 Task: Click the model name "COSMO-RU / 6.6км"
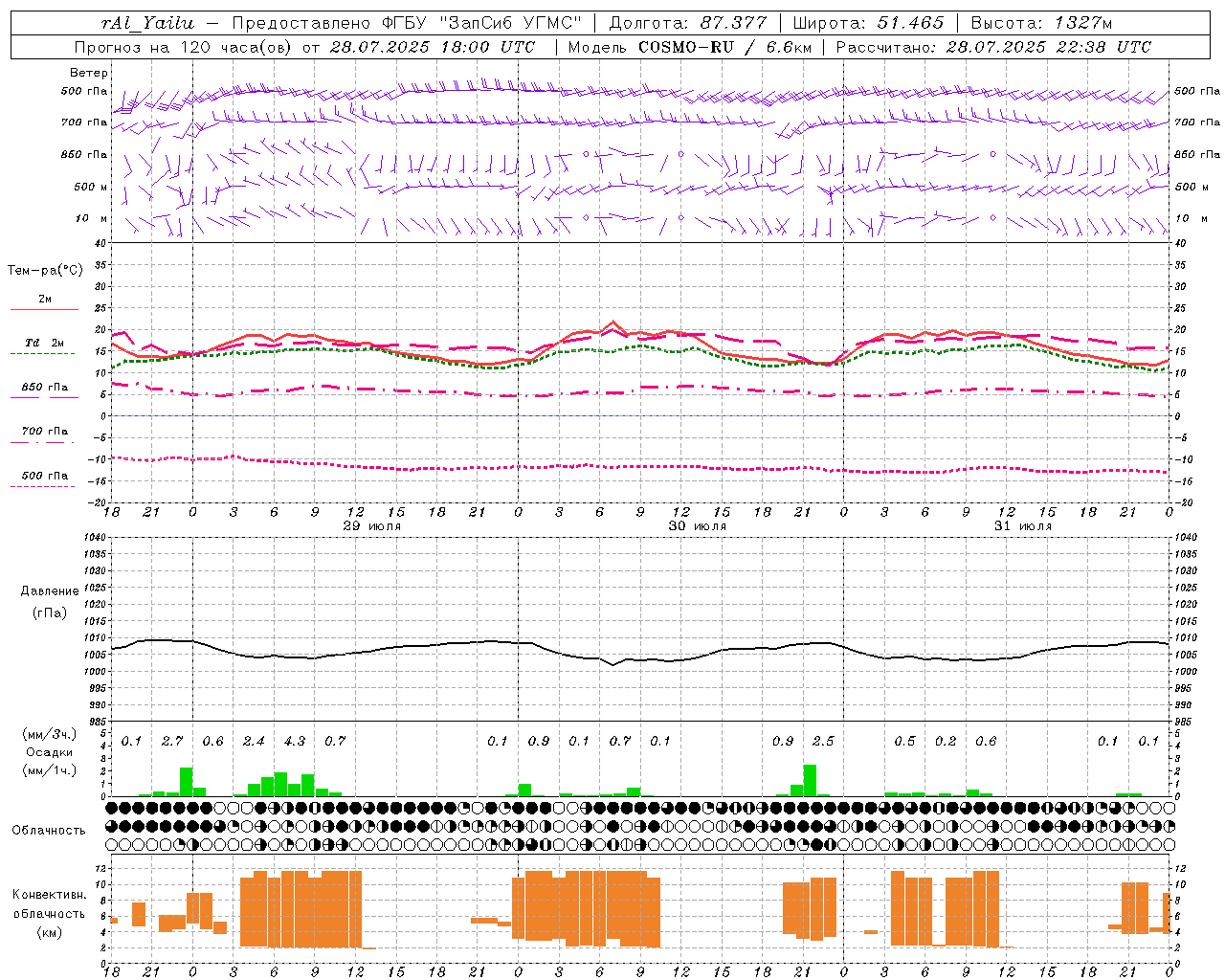tap(725, 47)
